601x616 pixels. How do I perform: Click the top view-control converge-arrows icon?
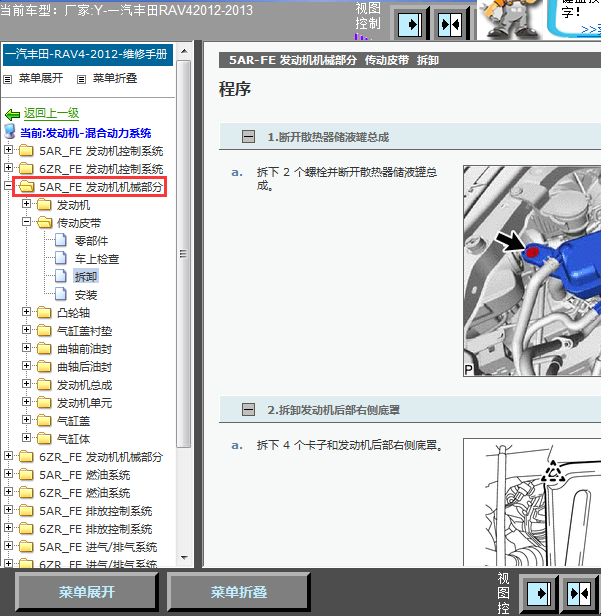[450, 25]
